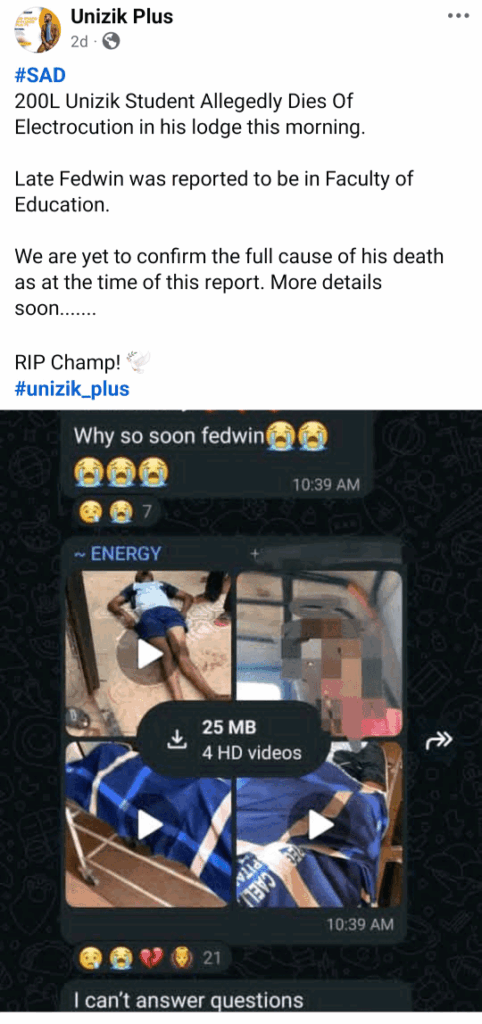Play the bottom-left blue cloth video

point(148,825)
